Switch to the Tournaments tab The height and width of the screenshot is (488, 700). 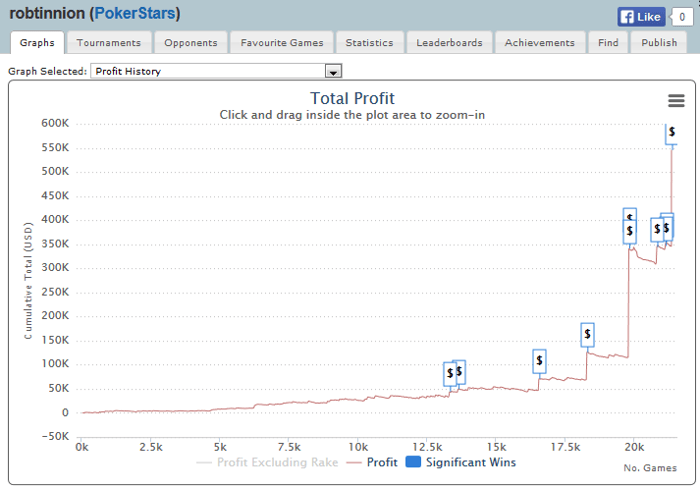point(108,43)
